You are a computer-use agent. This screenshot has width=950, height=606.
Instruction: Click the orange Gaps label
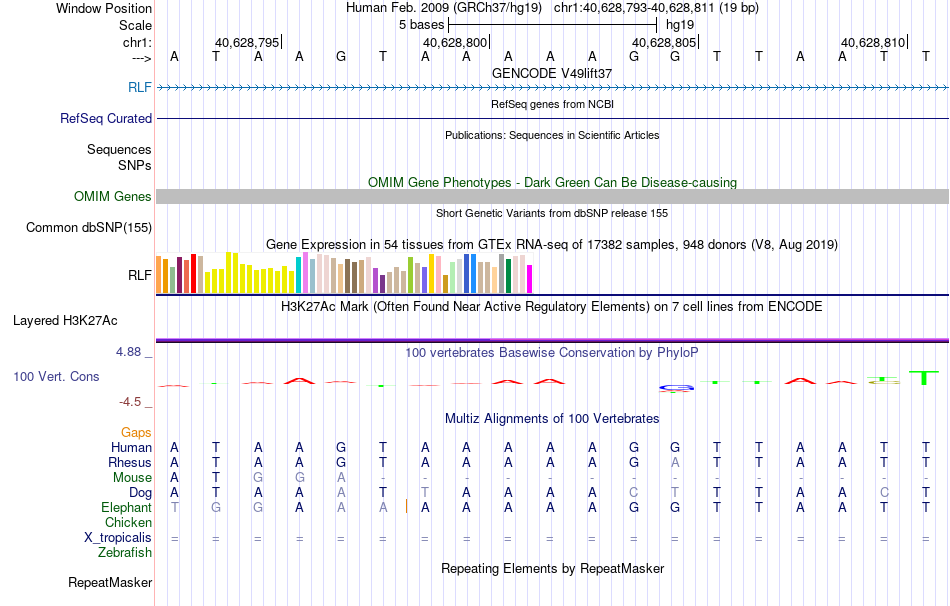coord(136,432)
